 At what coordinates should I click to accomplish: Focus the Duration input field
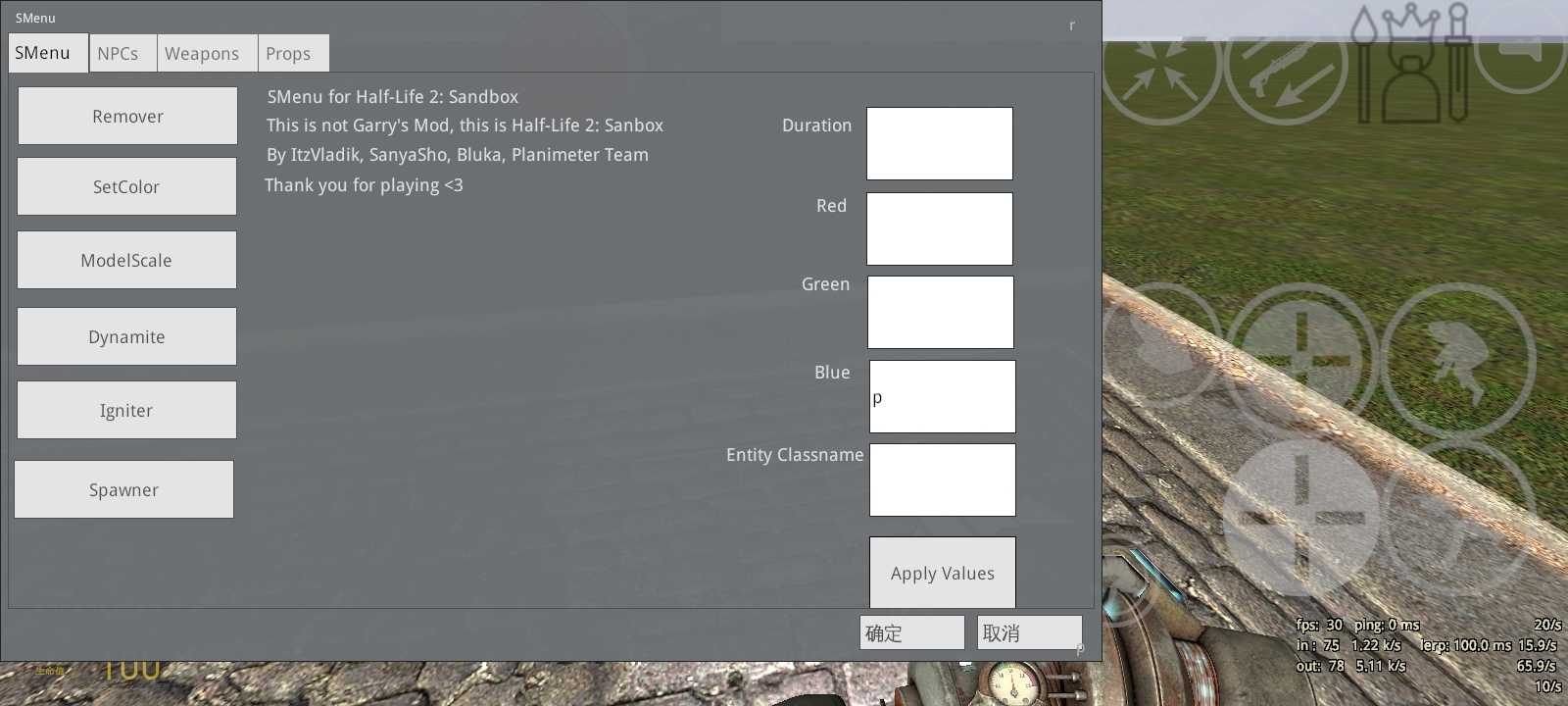coord(940,143)
